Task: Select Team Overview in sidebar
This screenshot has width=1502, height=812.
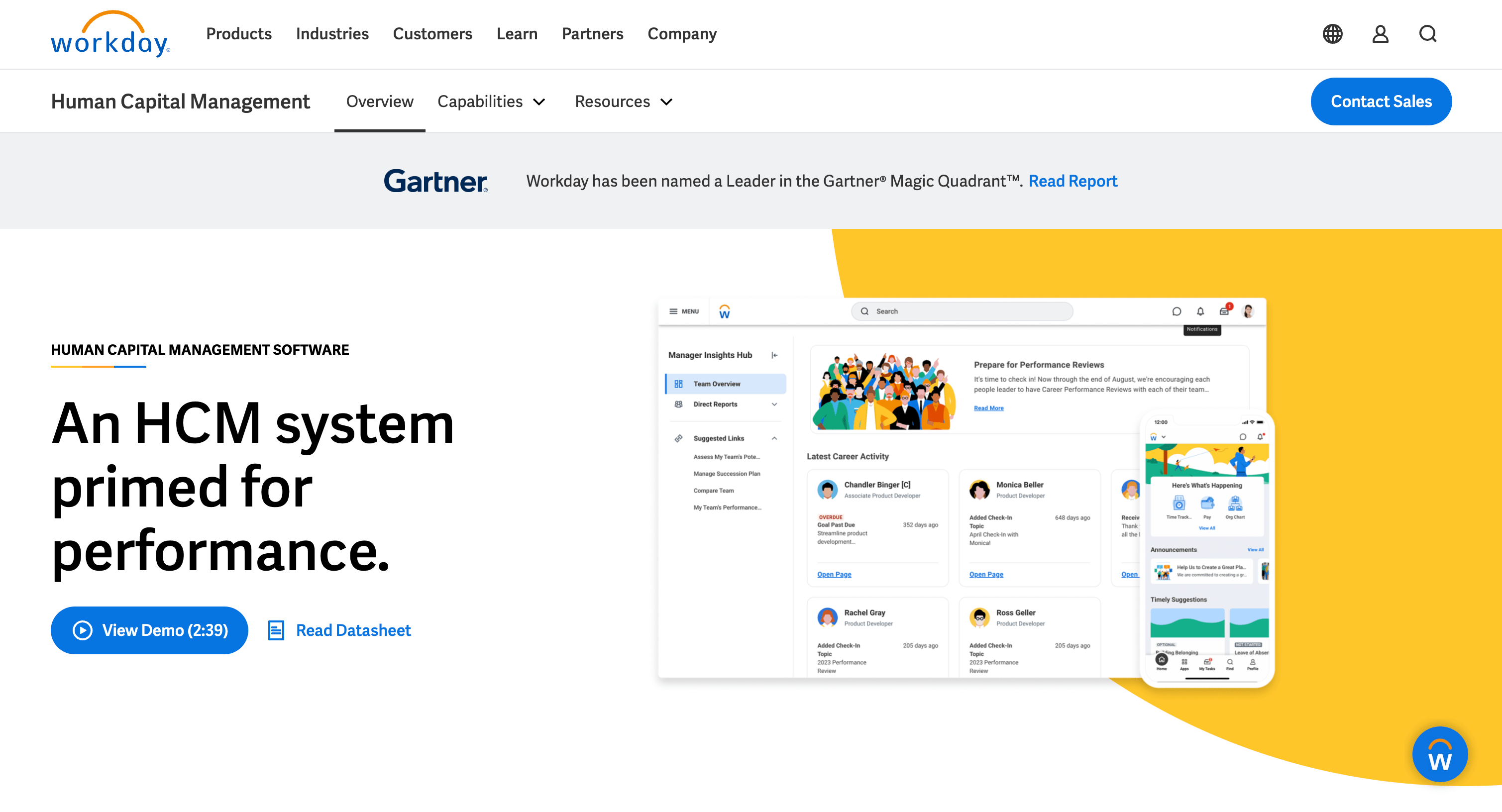Action: (x=725, y=384)
